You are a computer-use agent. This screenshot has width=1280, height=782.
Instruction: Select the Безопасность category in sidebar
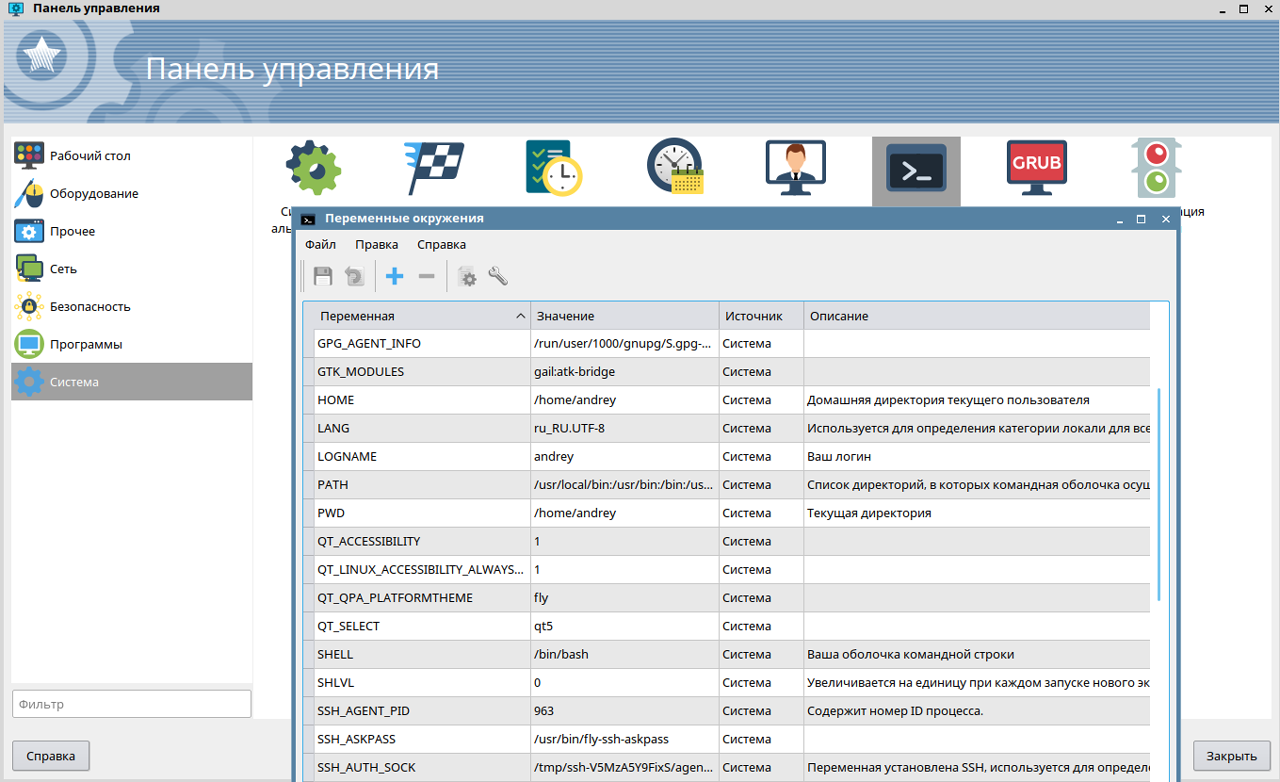pos(90,307)
